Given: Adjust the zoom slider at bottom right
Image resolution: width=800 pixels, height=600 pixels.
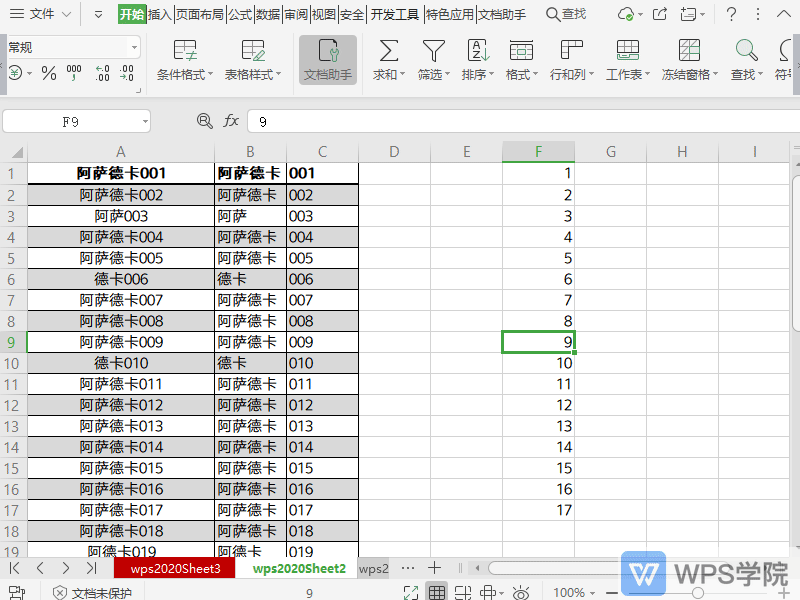Looking at the screenshot, I should (698, 592).
